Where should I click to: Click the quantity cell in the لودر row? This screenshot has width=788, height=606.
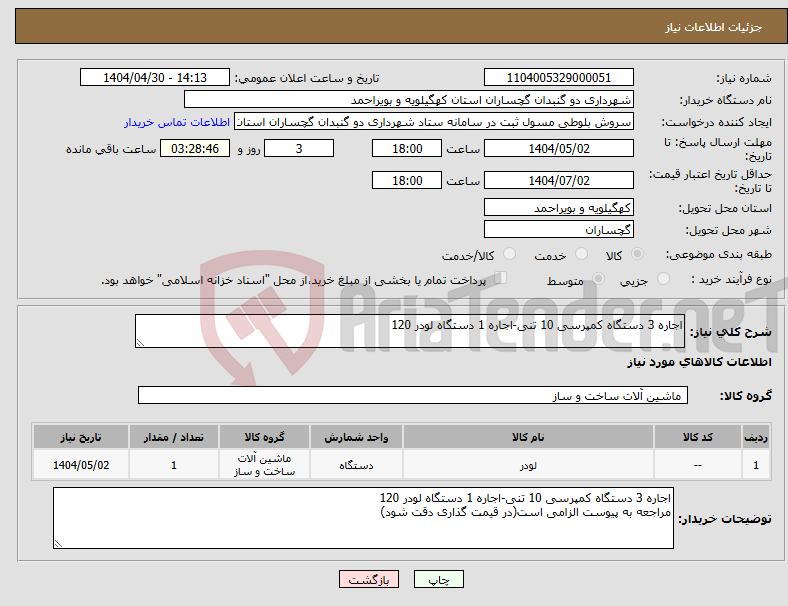pos(173,465)
